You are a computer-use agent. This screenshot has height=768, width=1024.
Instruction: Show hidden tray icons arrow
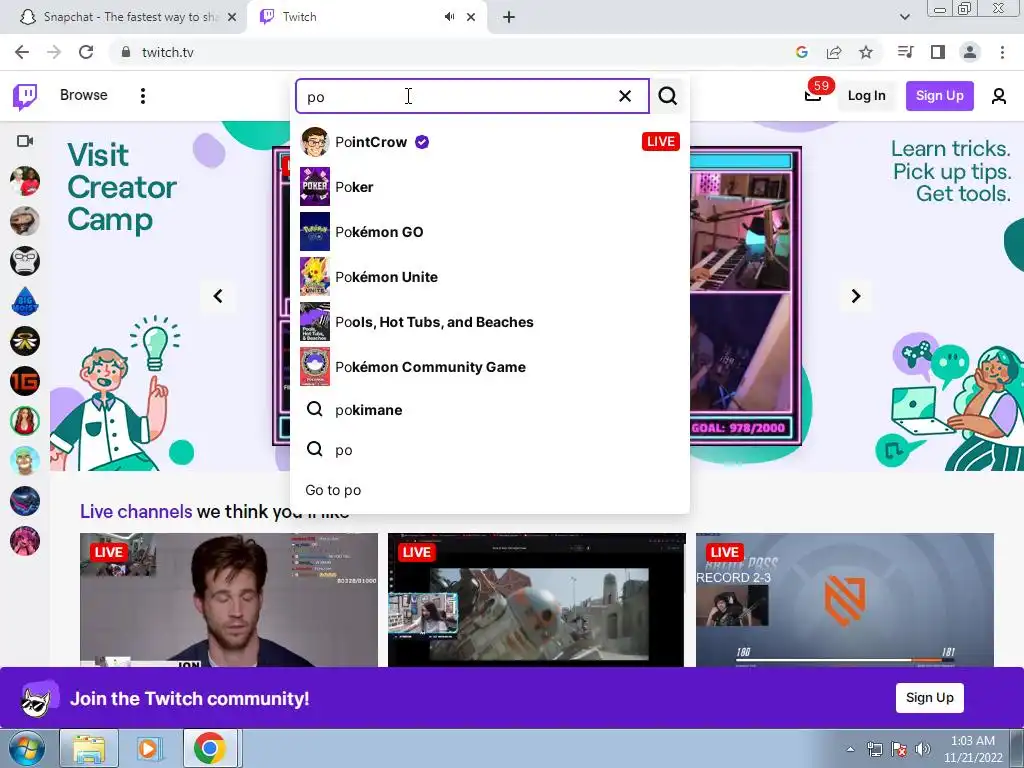[x=850, y=749]
